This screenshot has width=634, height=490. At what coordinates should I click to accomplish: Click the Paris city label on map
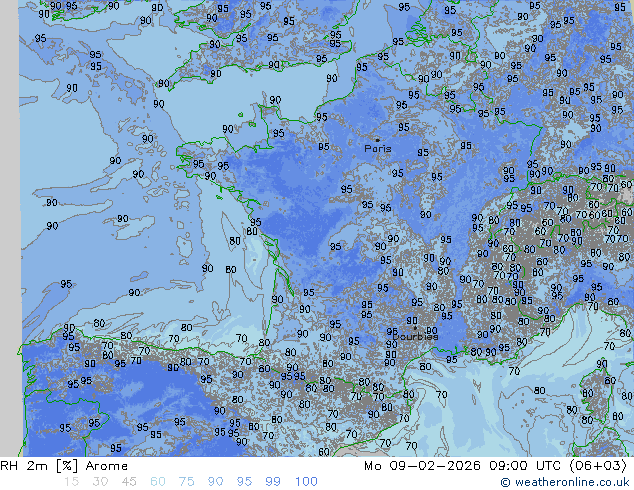(378, 149)
